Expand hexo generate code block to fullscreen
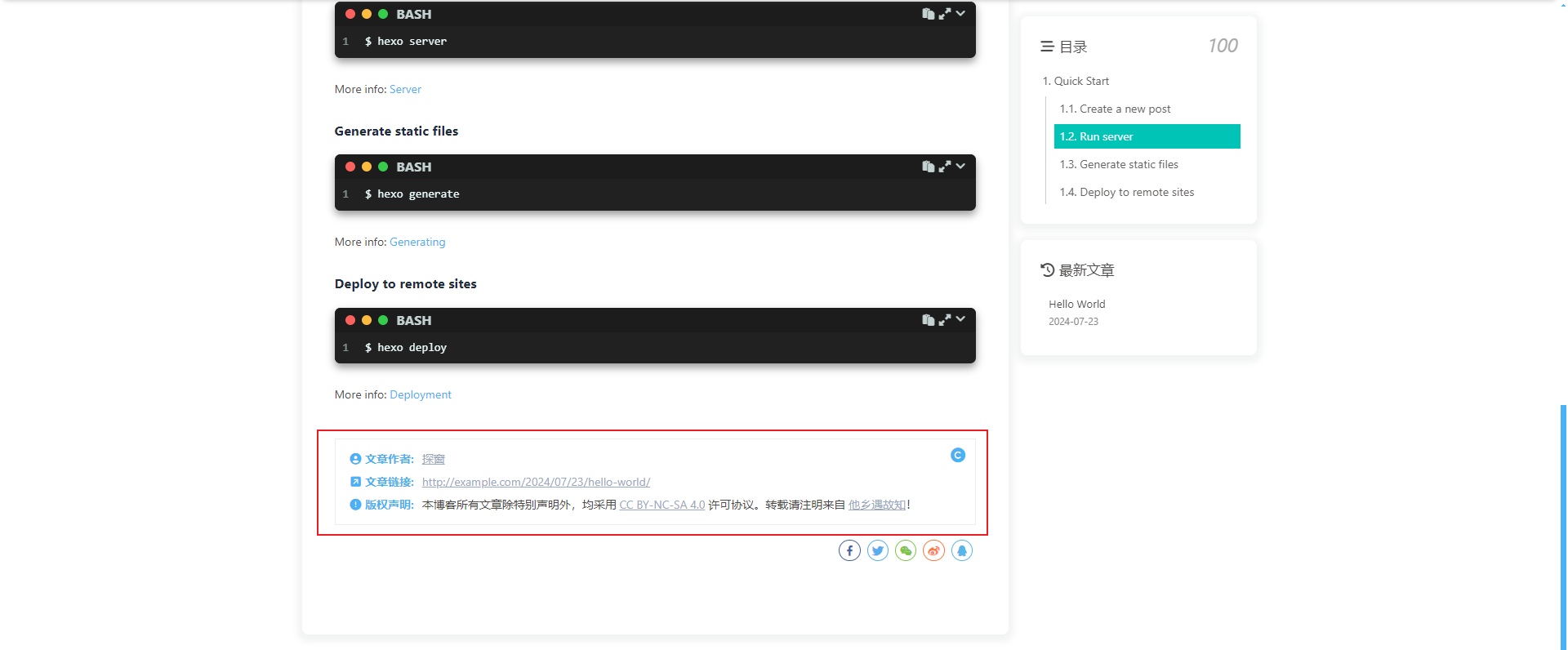This screenshot has height=650, width=1568. point(945,167)
